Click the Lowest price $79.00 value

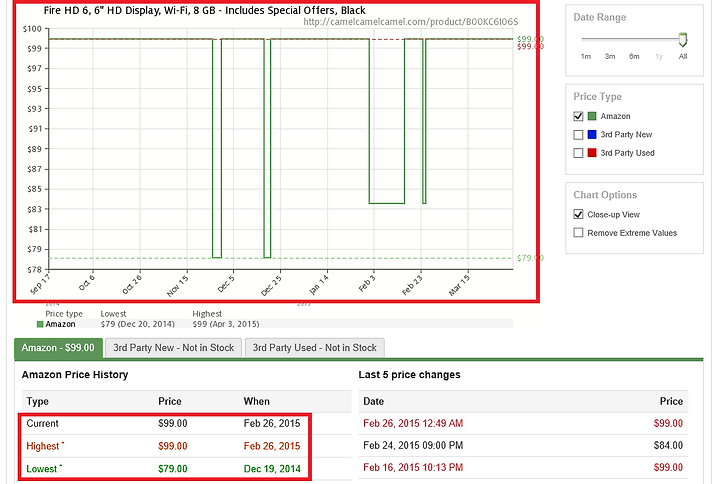point(173,469)
